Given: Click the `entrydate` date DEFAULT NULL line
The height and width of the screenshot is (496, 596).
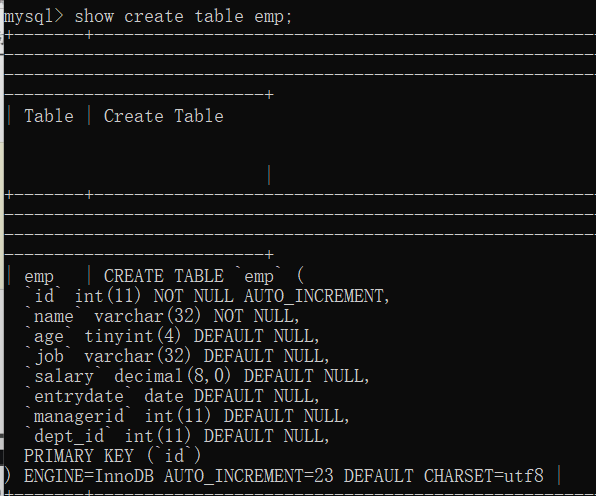Looking at the screenshot, I should point(172,396).
